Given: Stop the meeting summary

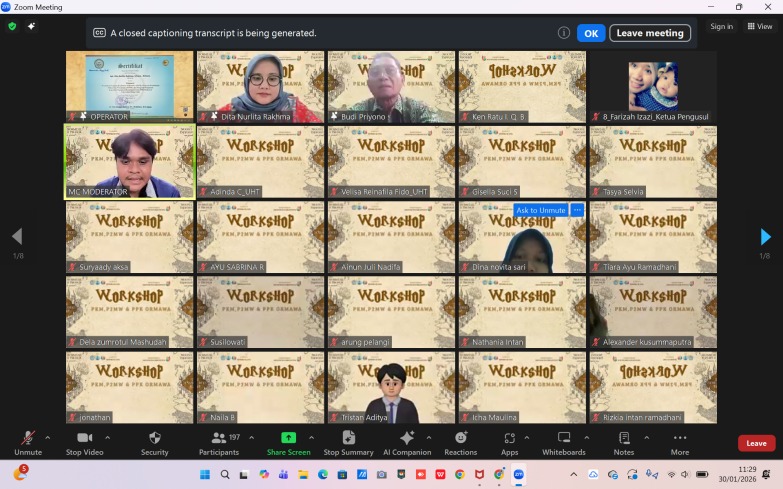Looking at the screenshot, I should 348,442.
